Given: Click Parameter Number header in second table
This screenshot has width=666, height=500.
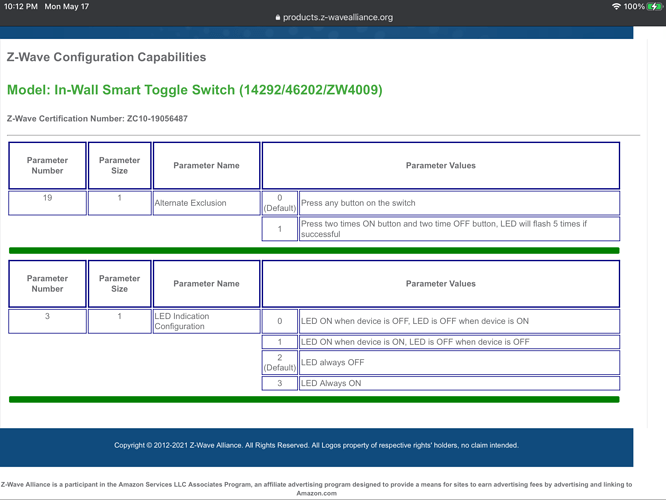Looking at the screenshot, I should [47, 283].
